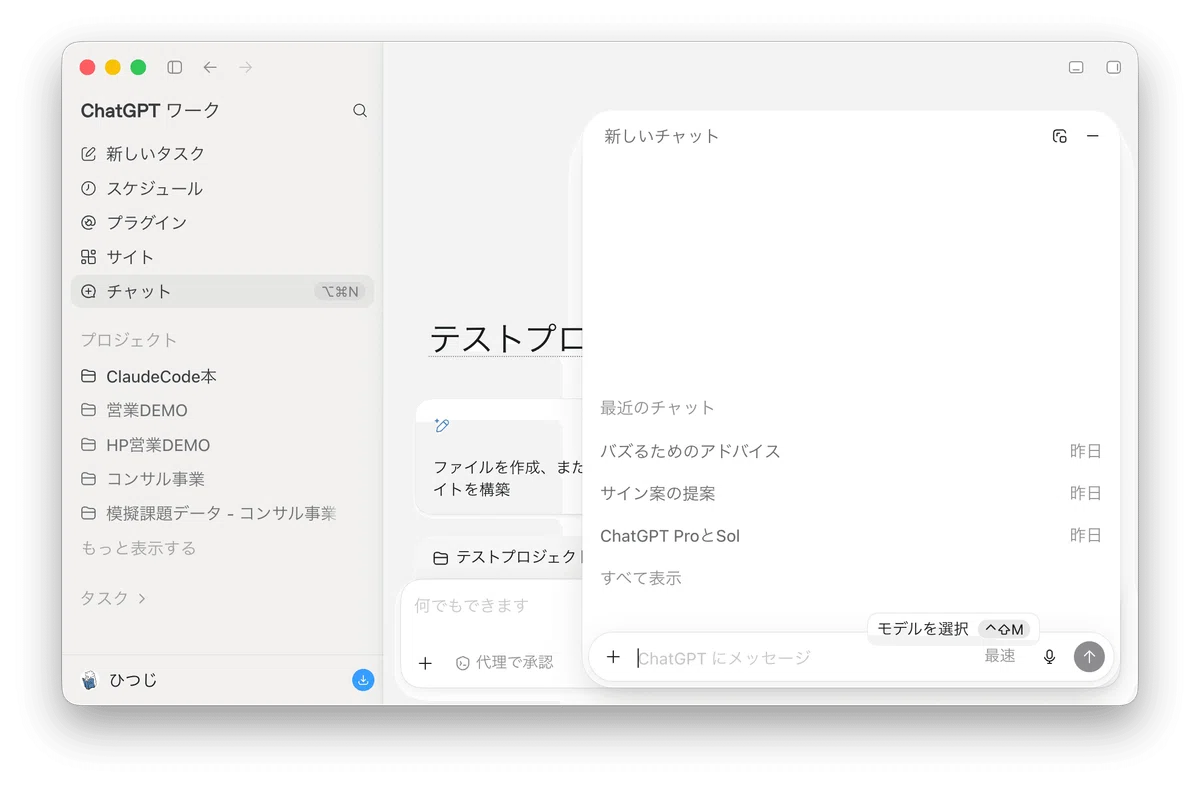Screen dimensions: 1200x787
Task: Click the プロジェクト section label
Action: pos(129,340)
